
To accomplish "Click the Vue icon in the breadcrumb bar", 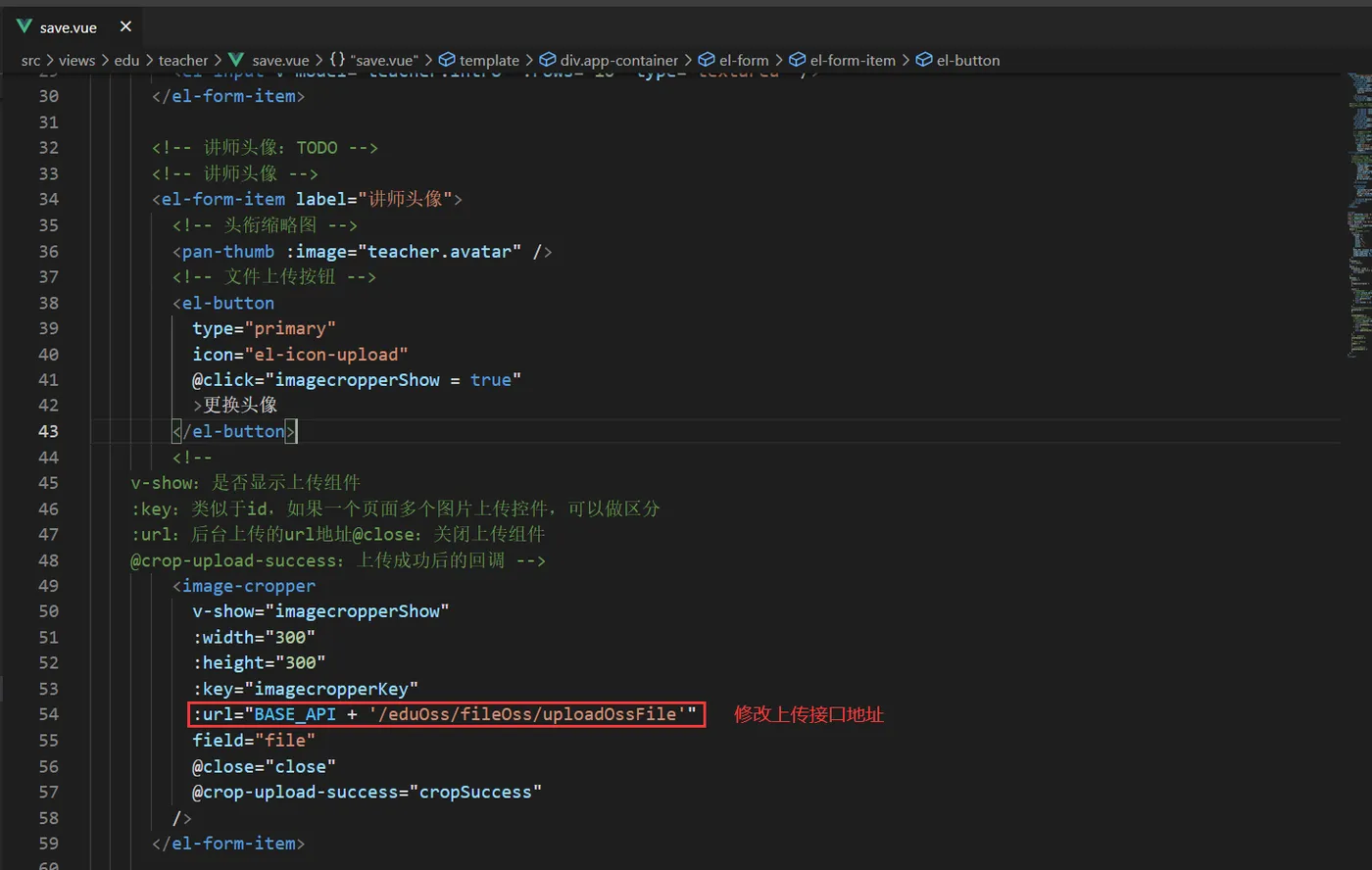I will click(x=236, y=61).
